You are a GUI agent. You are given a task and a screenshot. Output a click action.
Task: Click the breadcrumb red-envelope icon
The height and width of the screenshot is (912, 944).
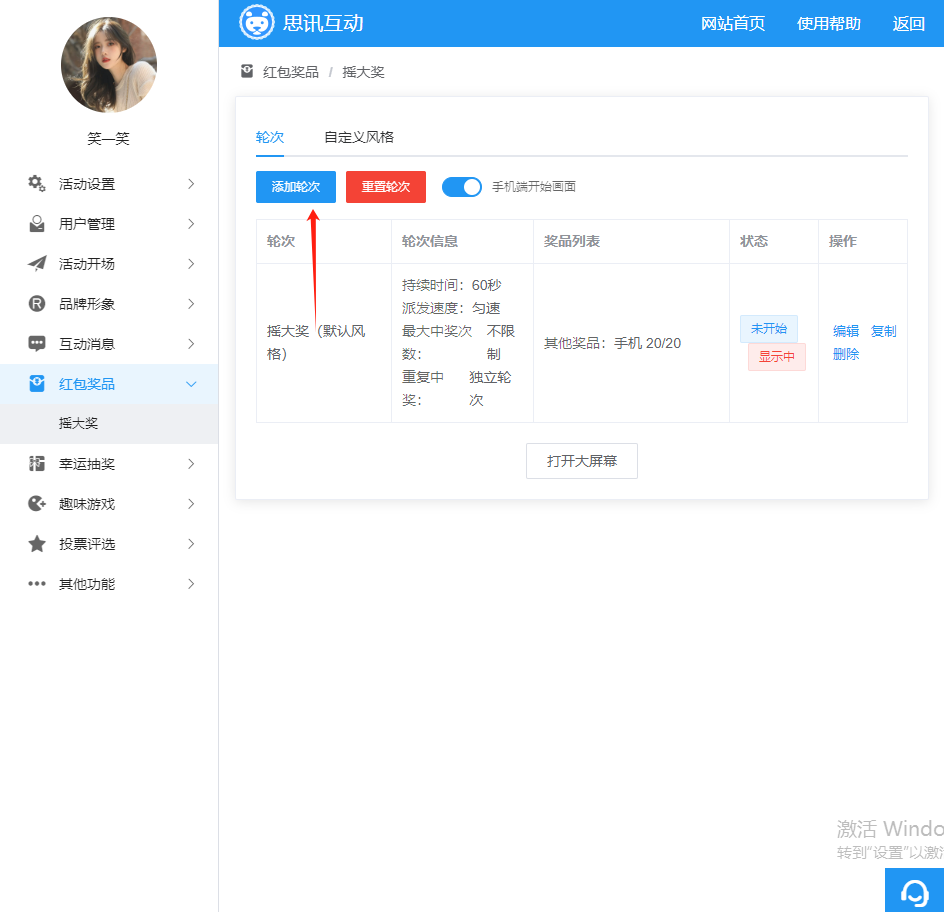247,72
